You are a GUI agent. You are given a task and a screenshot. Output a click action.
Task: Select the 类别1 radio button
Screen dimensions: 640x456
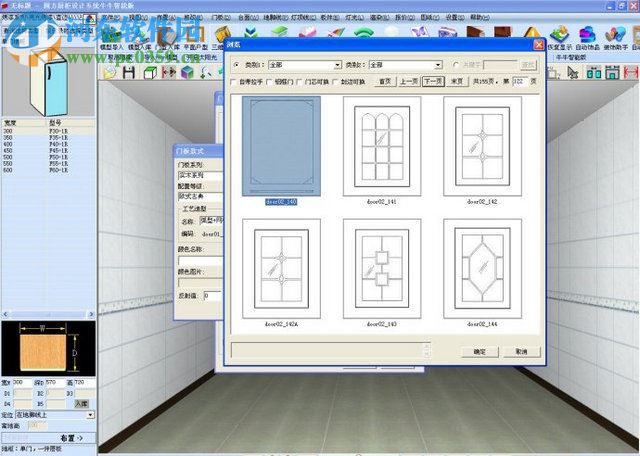(x=236, y=65)
